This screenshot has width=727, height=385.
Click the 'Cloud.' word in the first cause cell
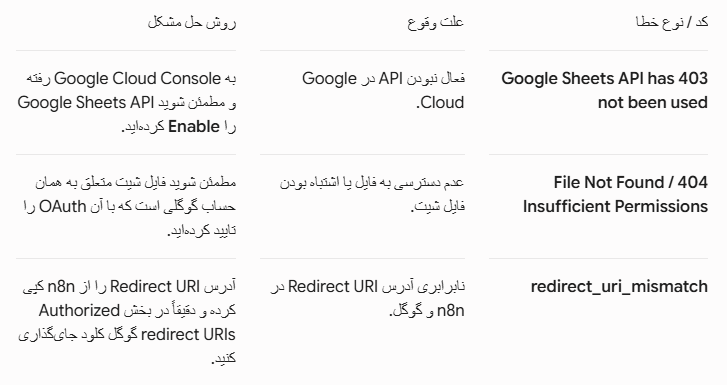point(440,103)
